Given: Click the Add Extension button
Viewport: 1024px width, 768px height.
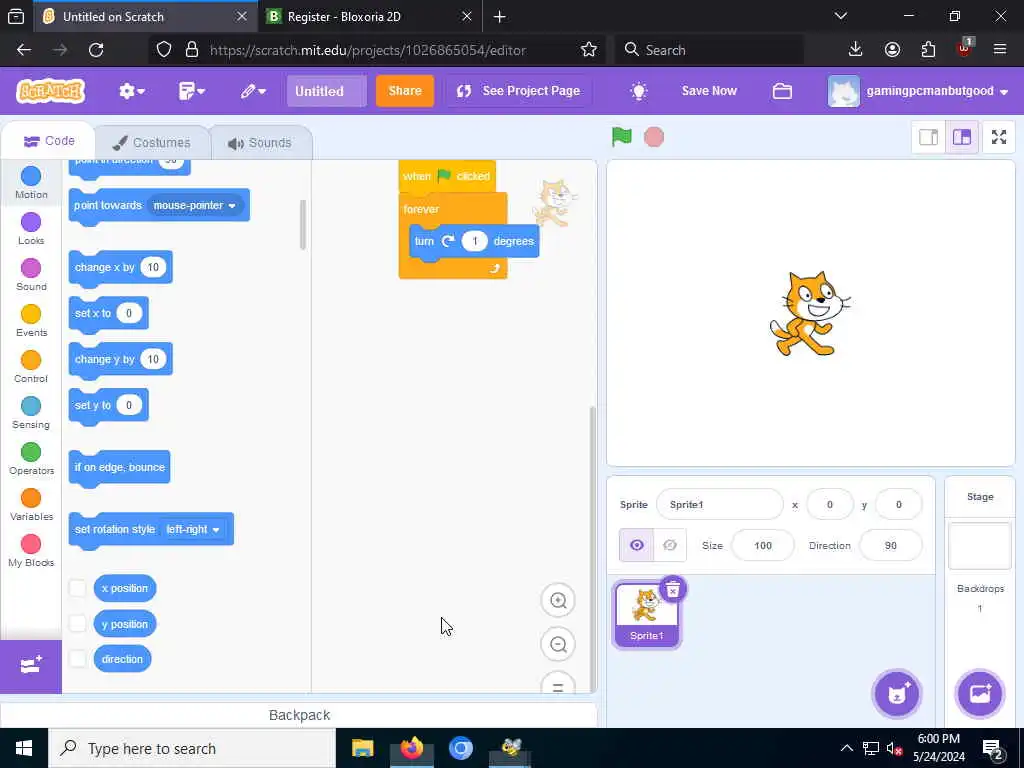Looking at the screenshot, I should [x=31, y=666].
